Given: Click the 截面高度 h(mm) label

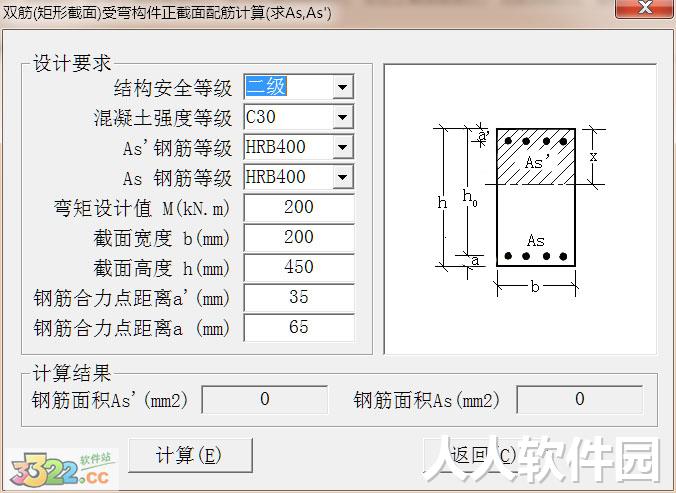Looking at the screenshot, I should (162, 268).
